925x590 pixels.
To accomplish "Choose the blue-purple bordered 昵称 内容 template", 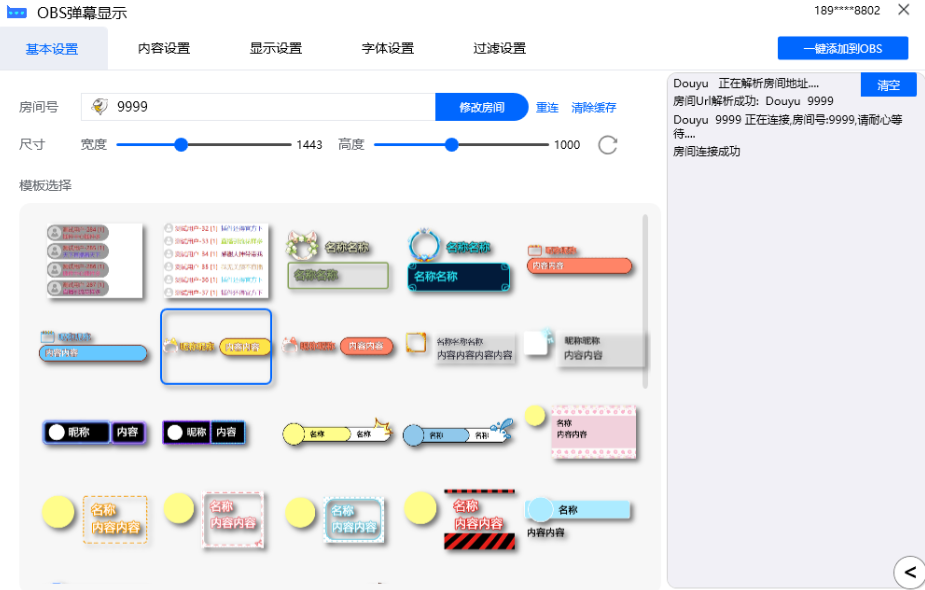I will [x=94, y=432].
